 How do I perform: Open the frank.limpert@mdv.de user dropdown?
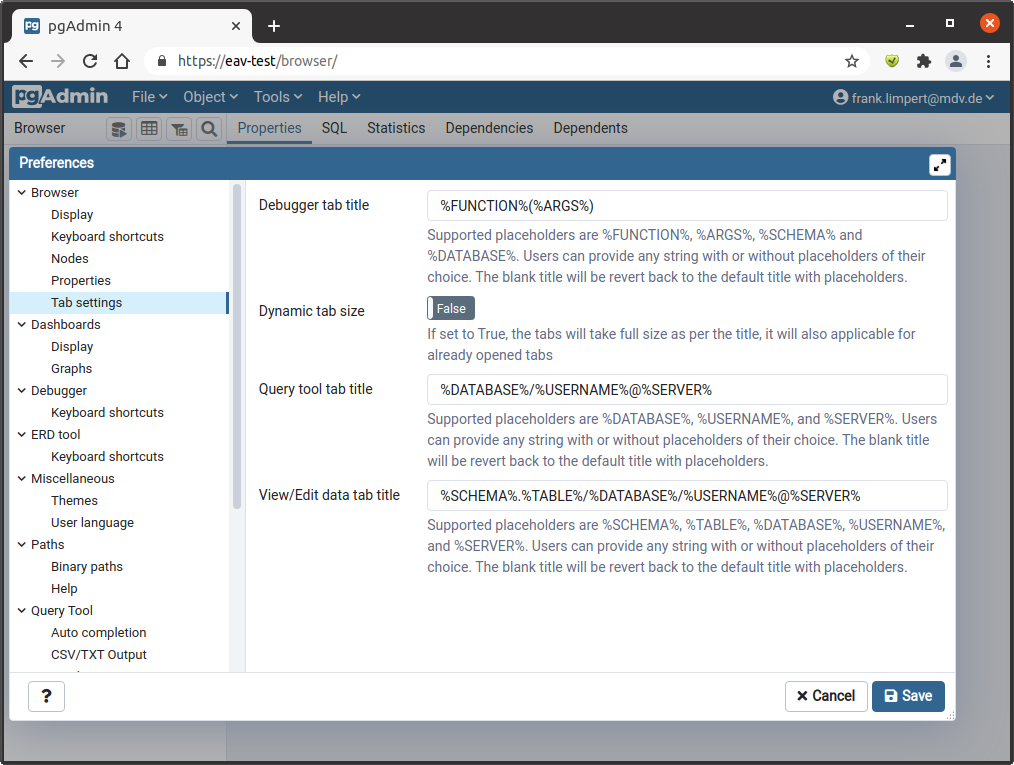914,98
